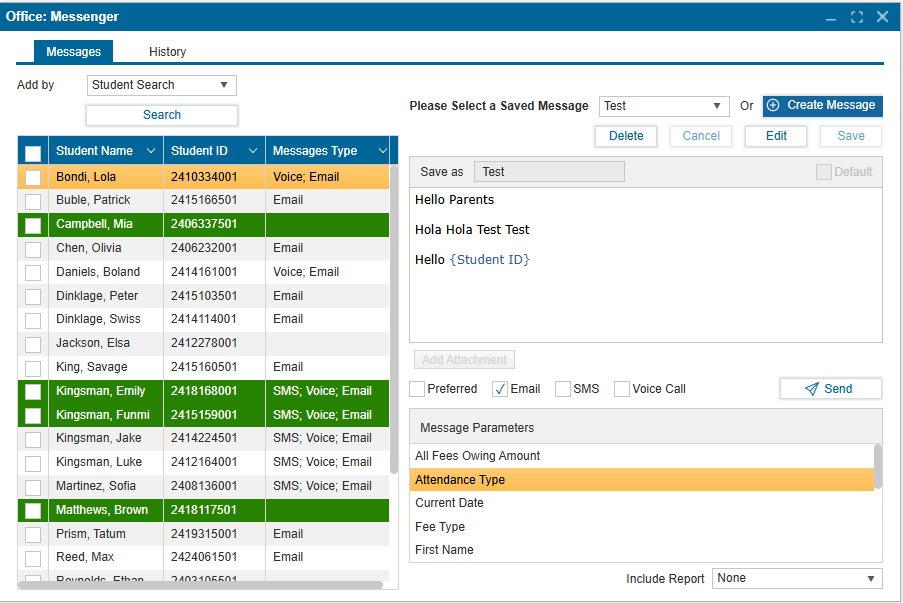Screen dimensions: 903x603
Task: Open Student ID column filter chevron
Action: (251, 151)
